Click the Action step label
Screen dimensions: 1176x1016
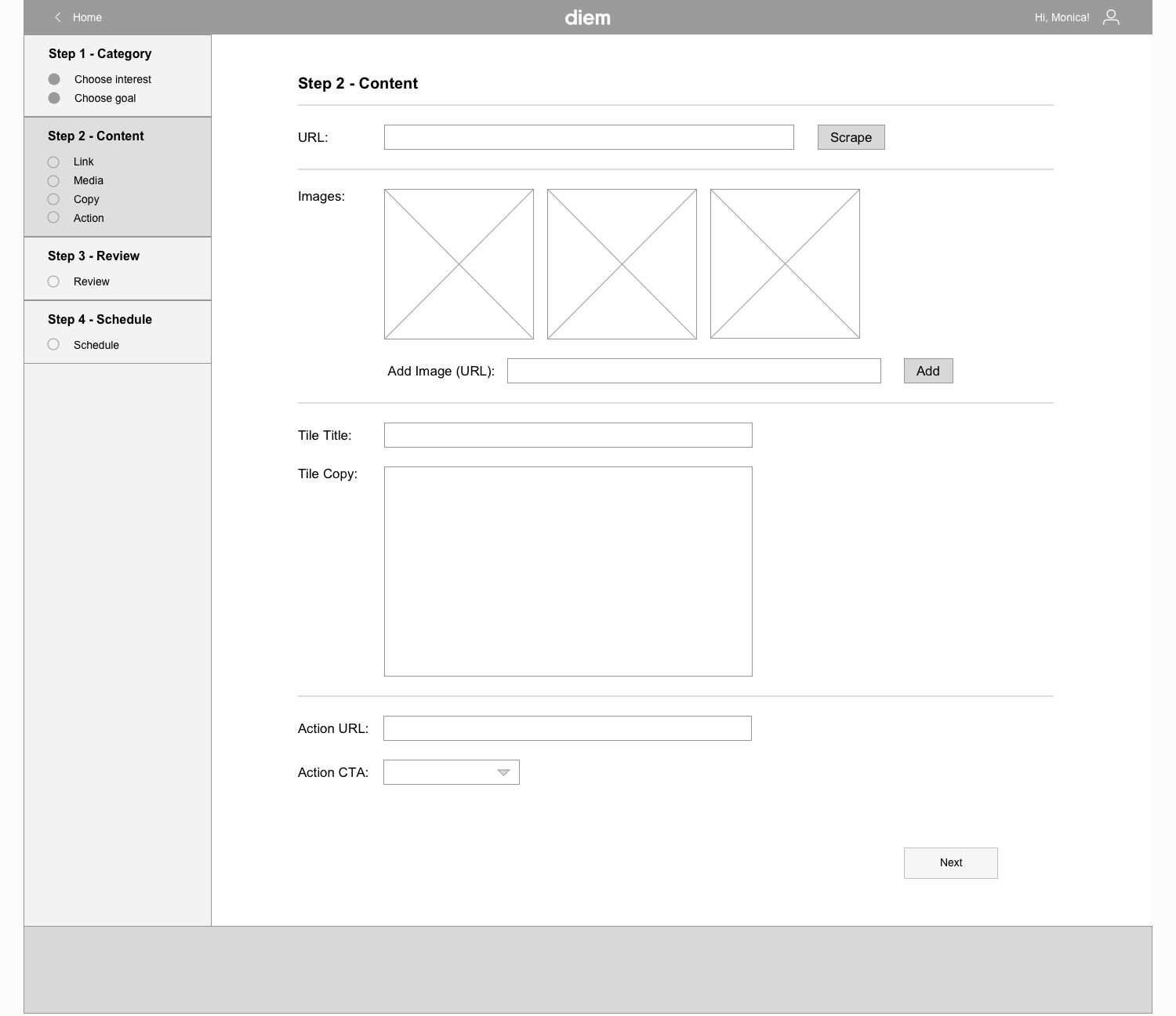tap(89, 218)
